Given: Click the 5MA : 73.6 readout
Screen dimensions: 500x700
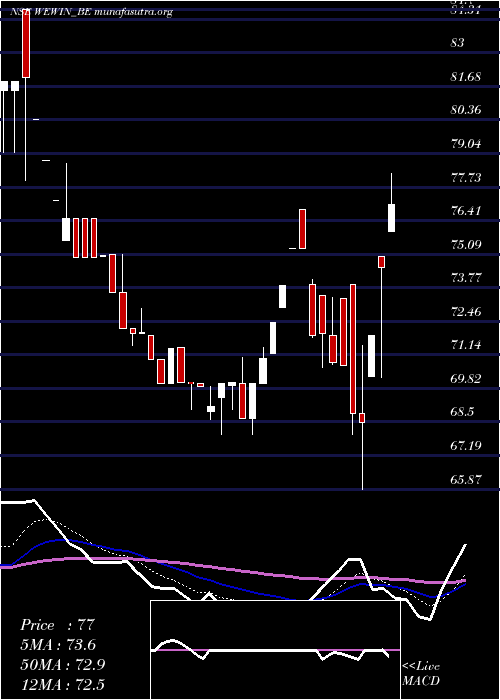Looking at the screenshot, I should pyautogui.click(x=58, y=645).
